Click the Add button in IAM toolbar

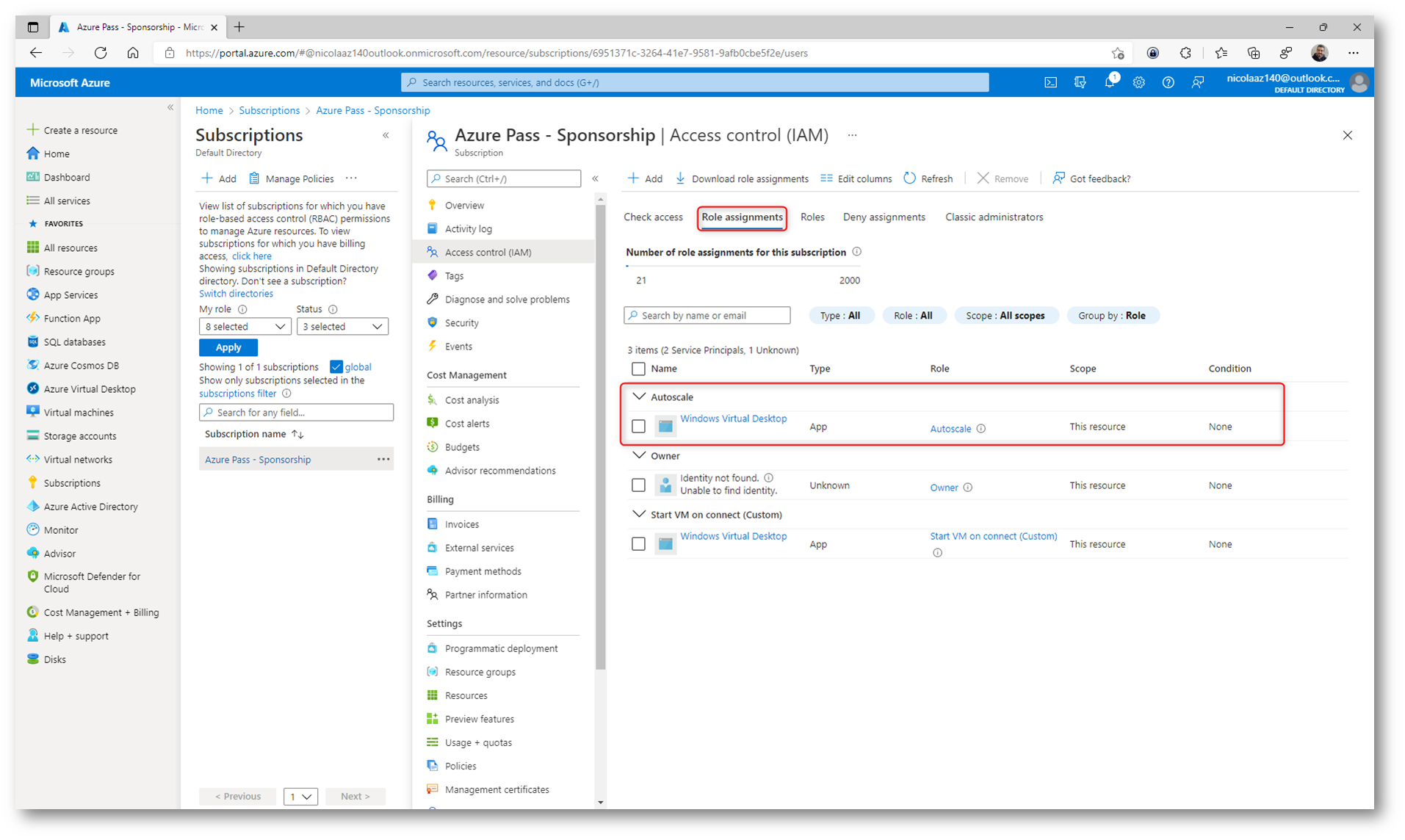645,178
